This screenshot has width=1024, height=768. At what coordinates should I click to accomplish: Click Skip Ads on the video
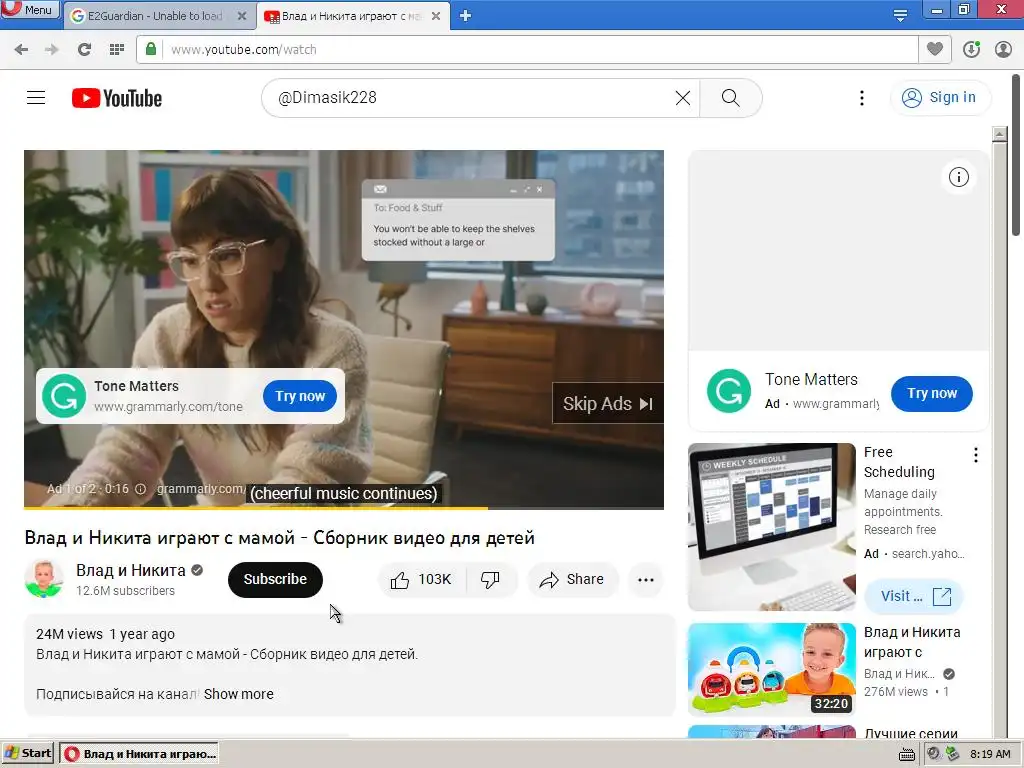click(608, 404)
